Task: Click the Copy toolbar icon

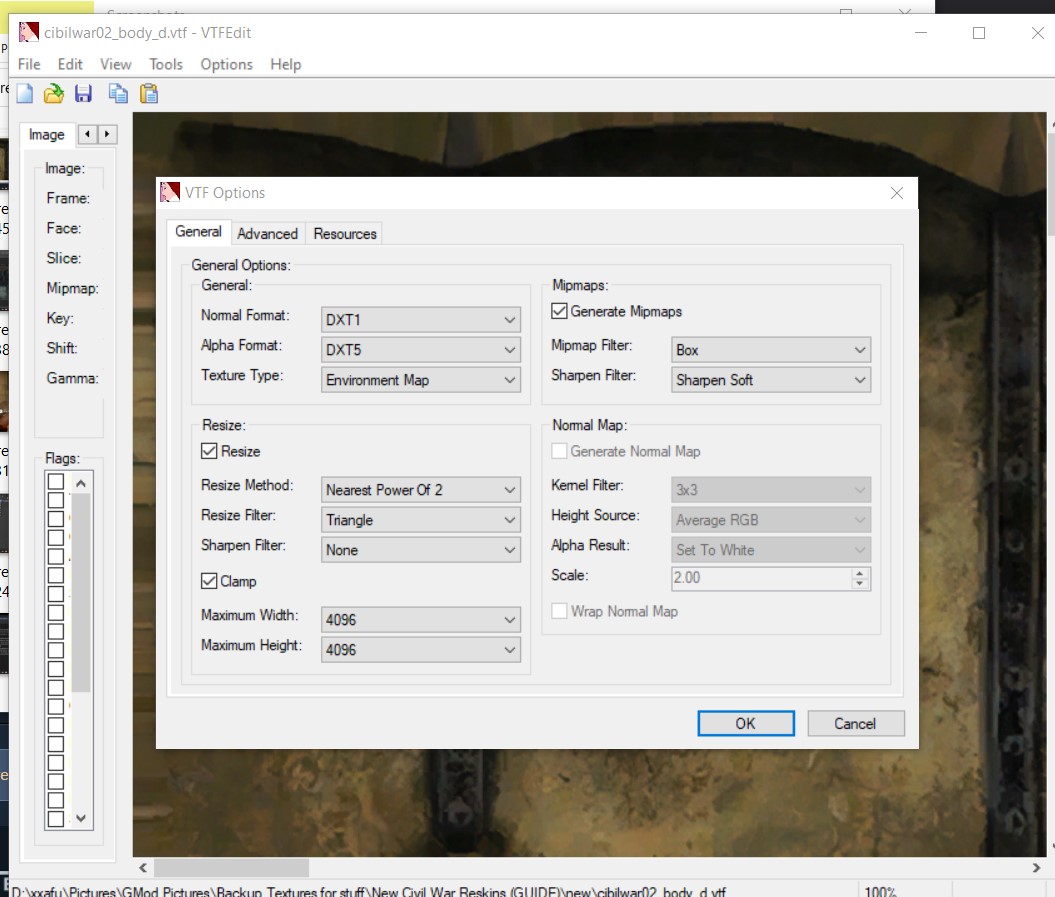Action: (118, 94)
